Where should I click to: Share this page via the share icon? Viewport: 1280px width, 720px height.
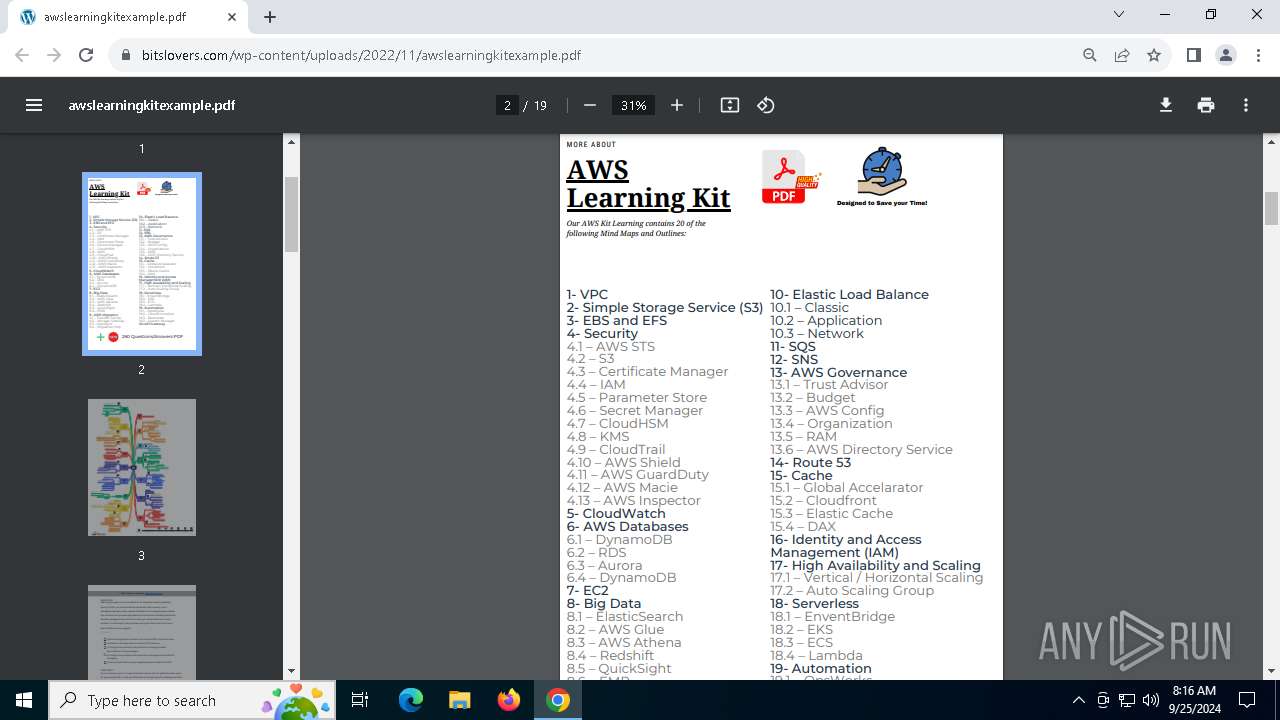tap(1122, 55)
